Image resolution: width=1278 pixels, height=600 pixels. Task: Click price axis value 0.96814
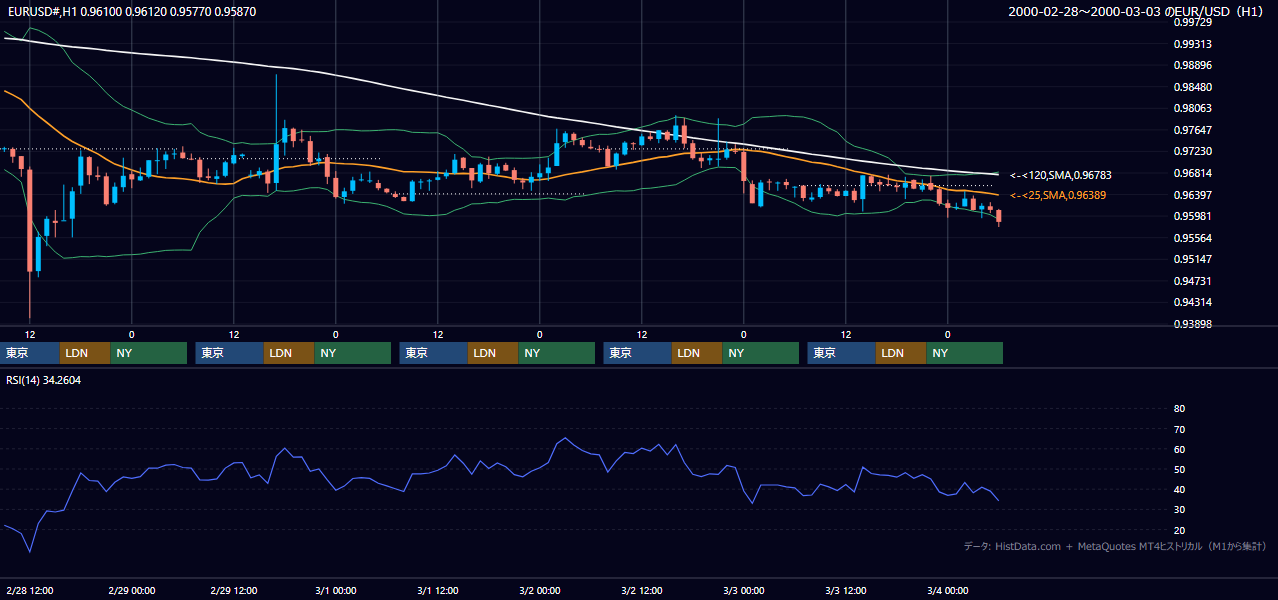(1193, 173)
